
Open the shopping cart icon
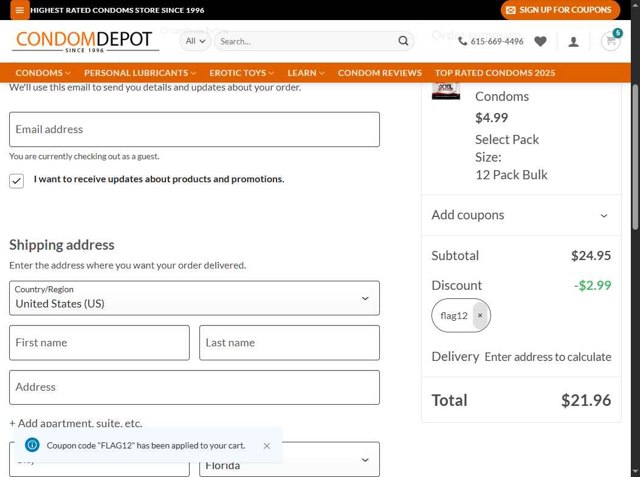[x=611, y=41]
